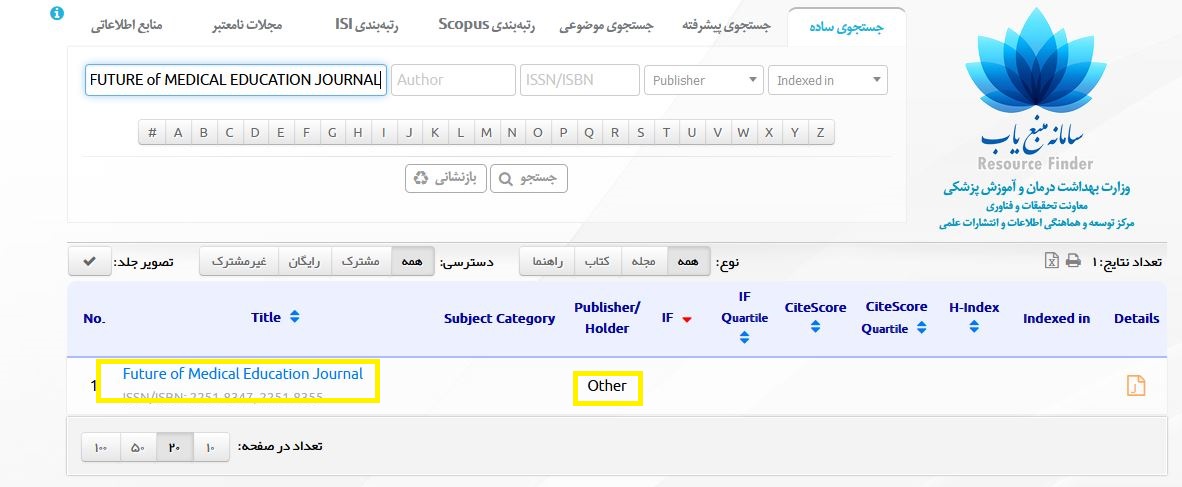Expand the Indexed in dropdown
Screen dimensions: 1182x487
pos(827,80)
